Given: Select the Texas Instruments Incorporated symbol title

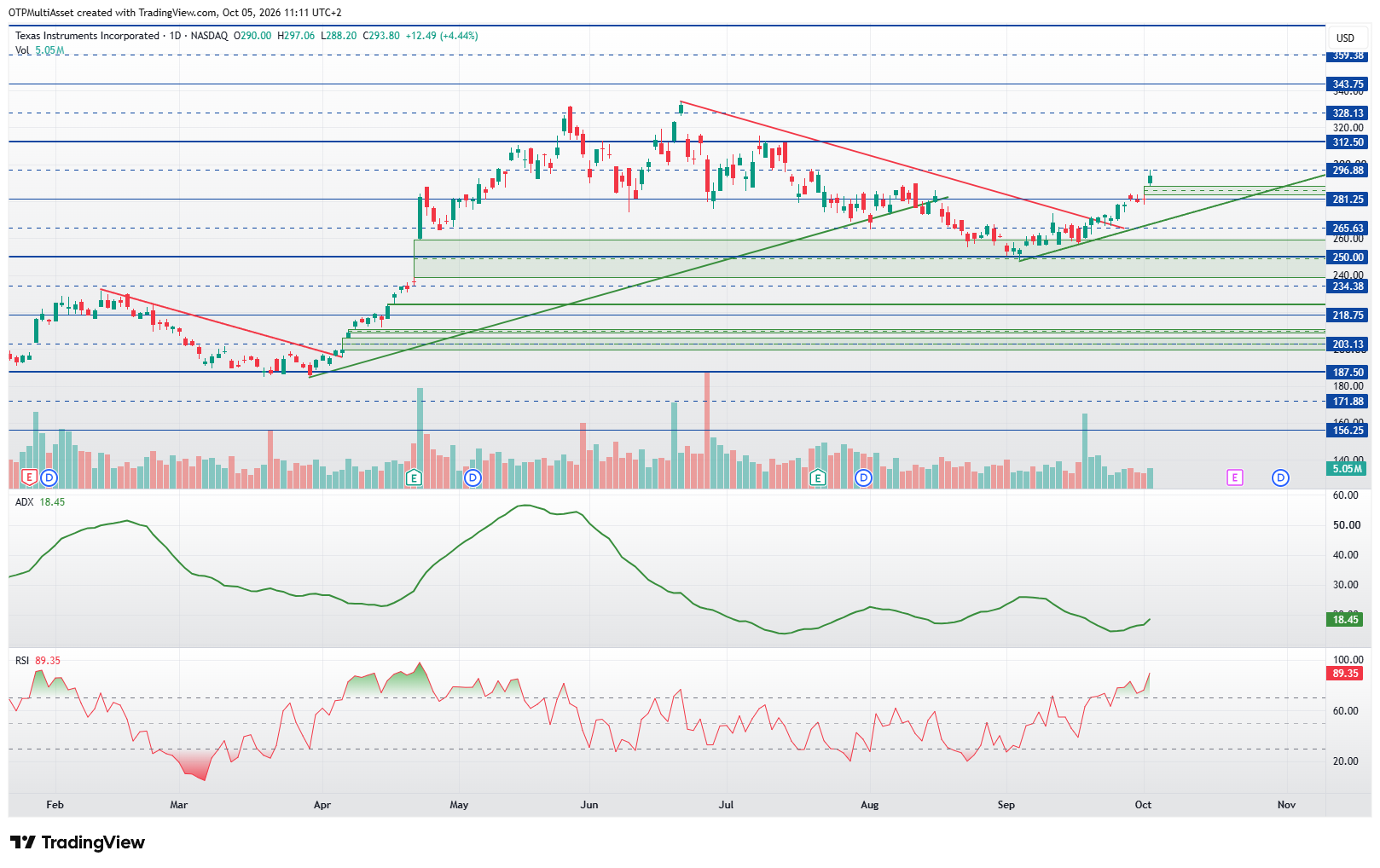Looking at the screenshot, I should click(87, 36).
